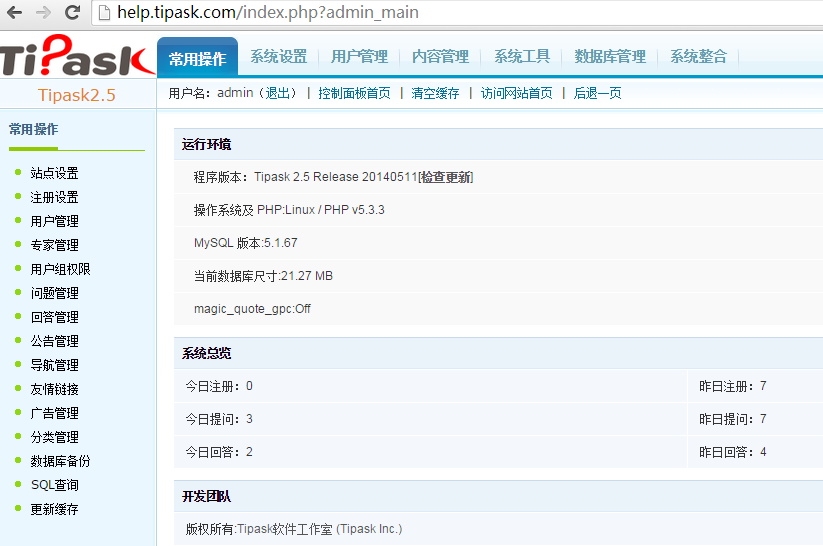The height and width of the screenshot is (546, 823).
Task: Open 问题管理 in sidebar
Action: [55, 293]
